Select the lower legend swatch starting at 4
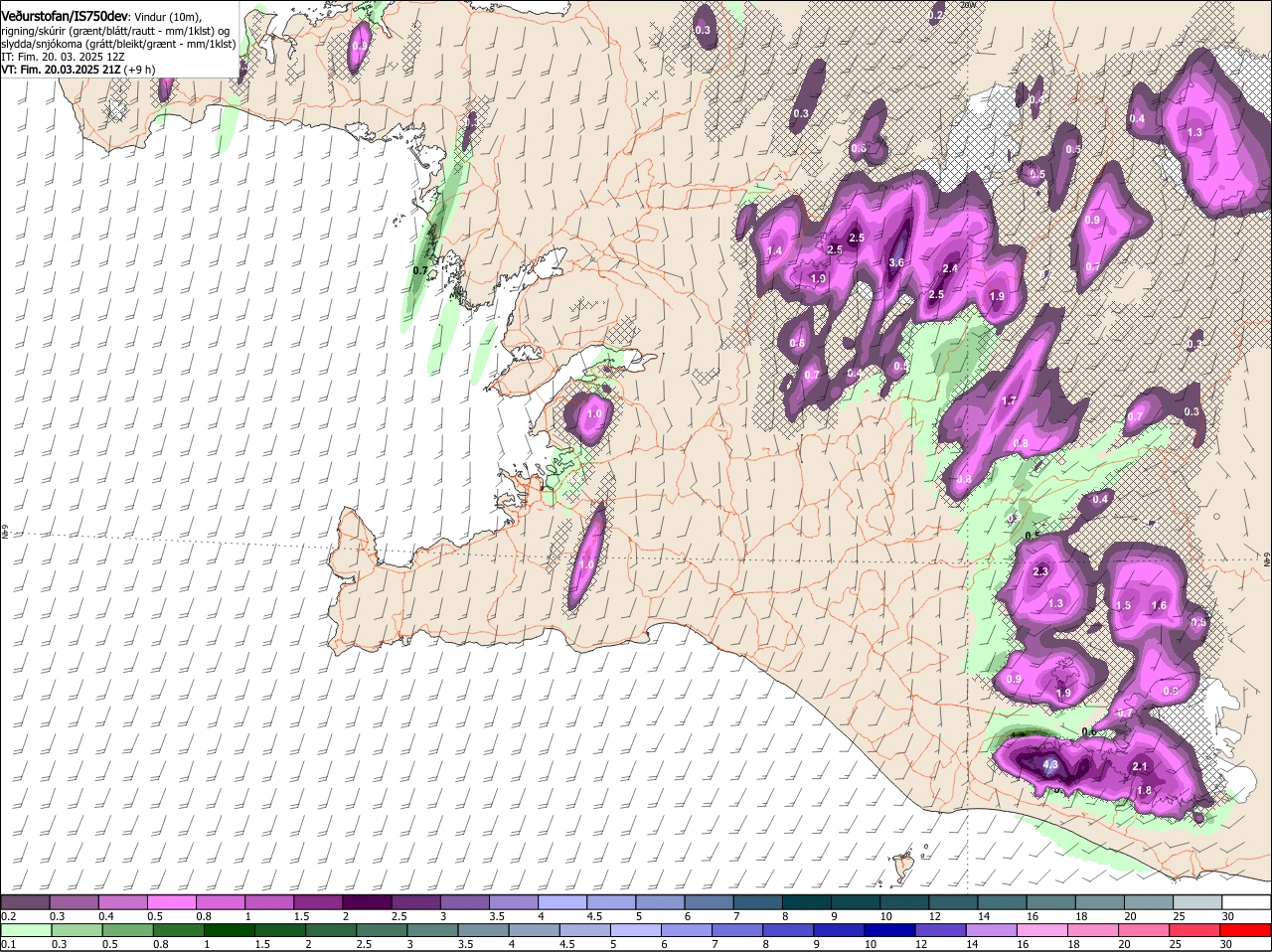 coord(534,930)
